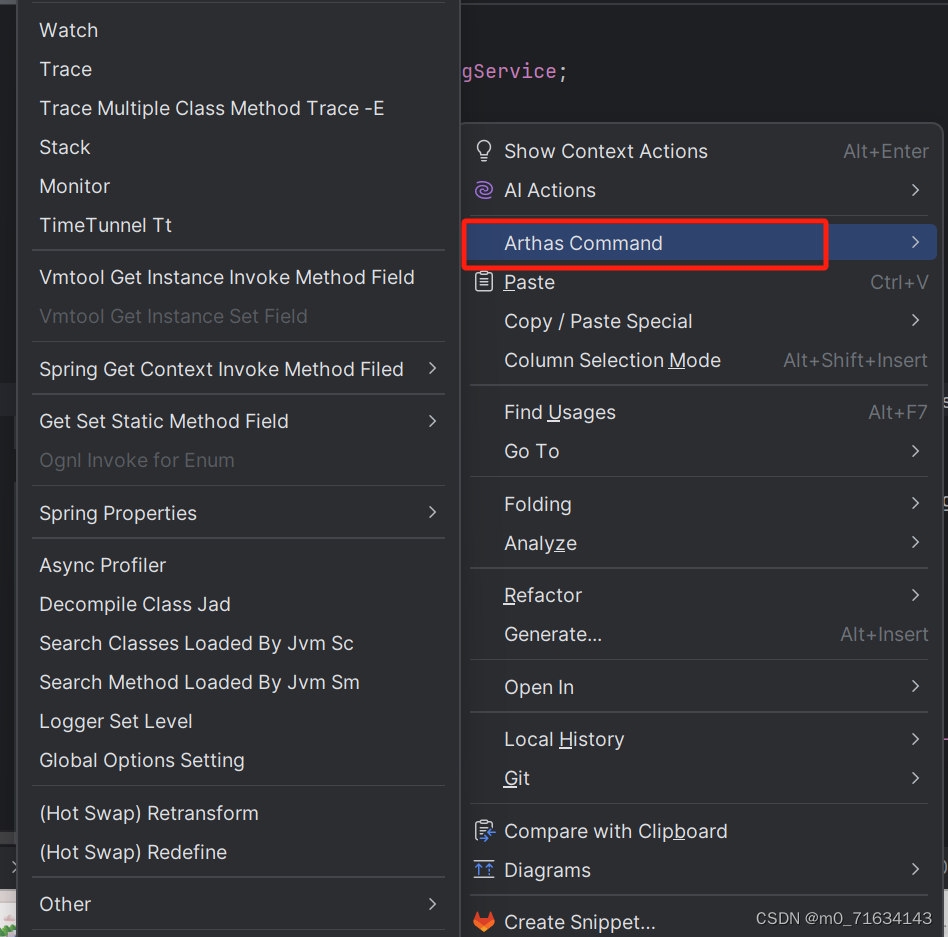Expand the Get Set Static Method Field submenu
Viewport: 948px width, 937px height.
coord(433,421)
